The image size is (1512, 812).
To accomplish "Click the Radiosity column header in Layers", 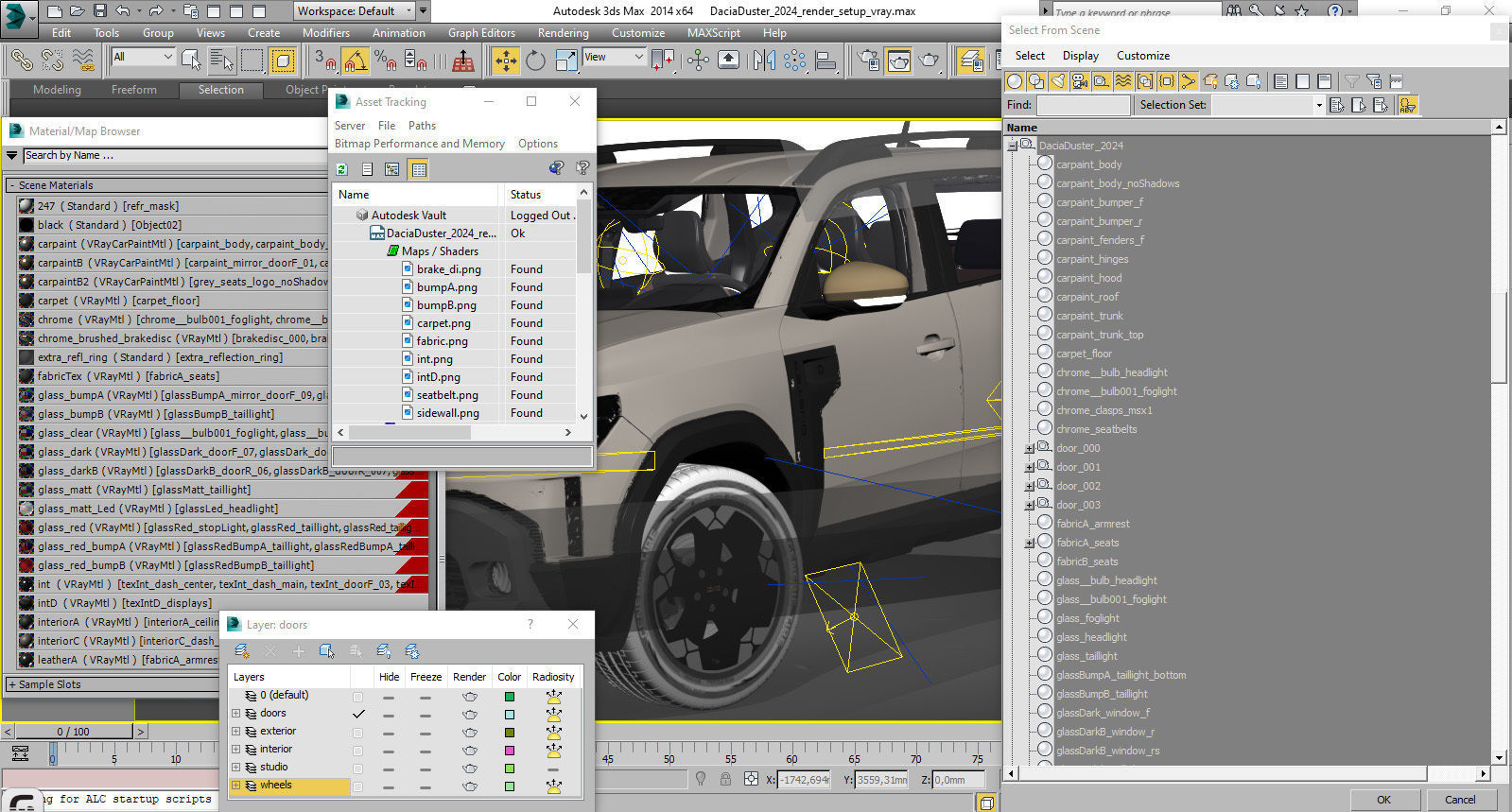I will 553,677.
